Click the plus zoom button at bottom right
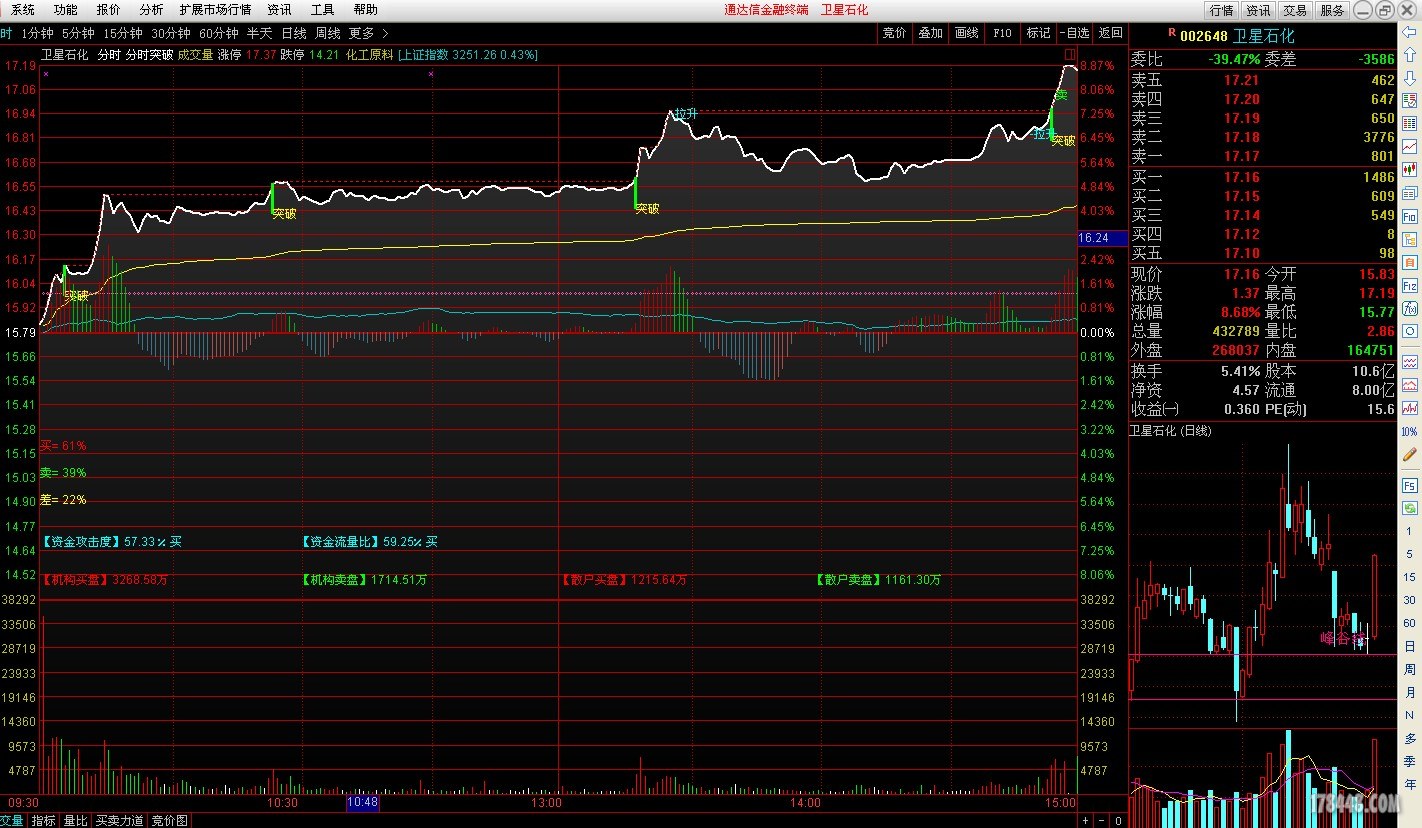Viewport: 1422px width, 828px height. (x=1086, y=820)
